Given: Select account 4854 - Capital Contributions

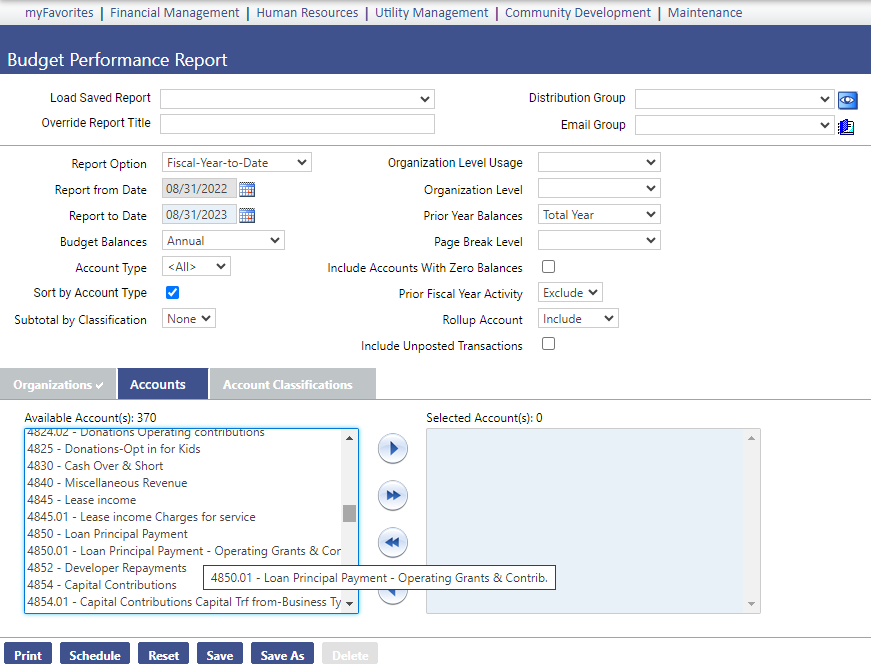Looking at the screenshot, I should point(114,585).
